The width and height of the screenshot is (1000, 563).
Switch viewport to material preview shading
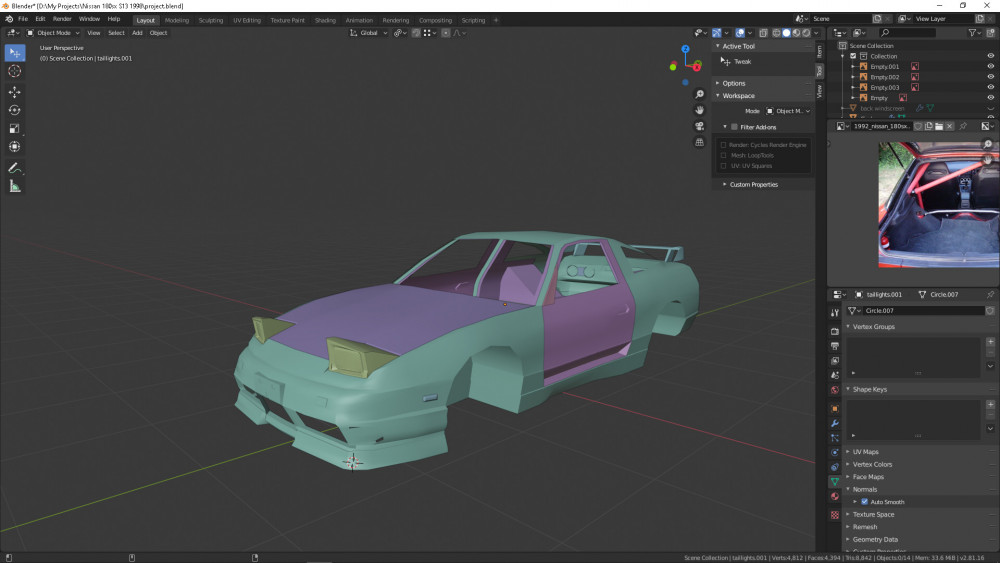click(797, 33)
